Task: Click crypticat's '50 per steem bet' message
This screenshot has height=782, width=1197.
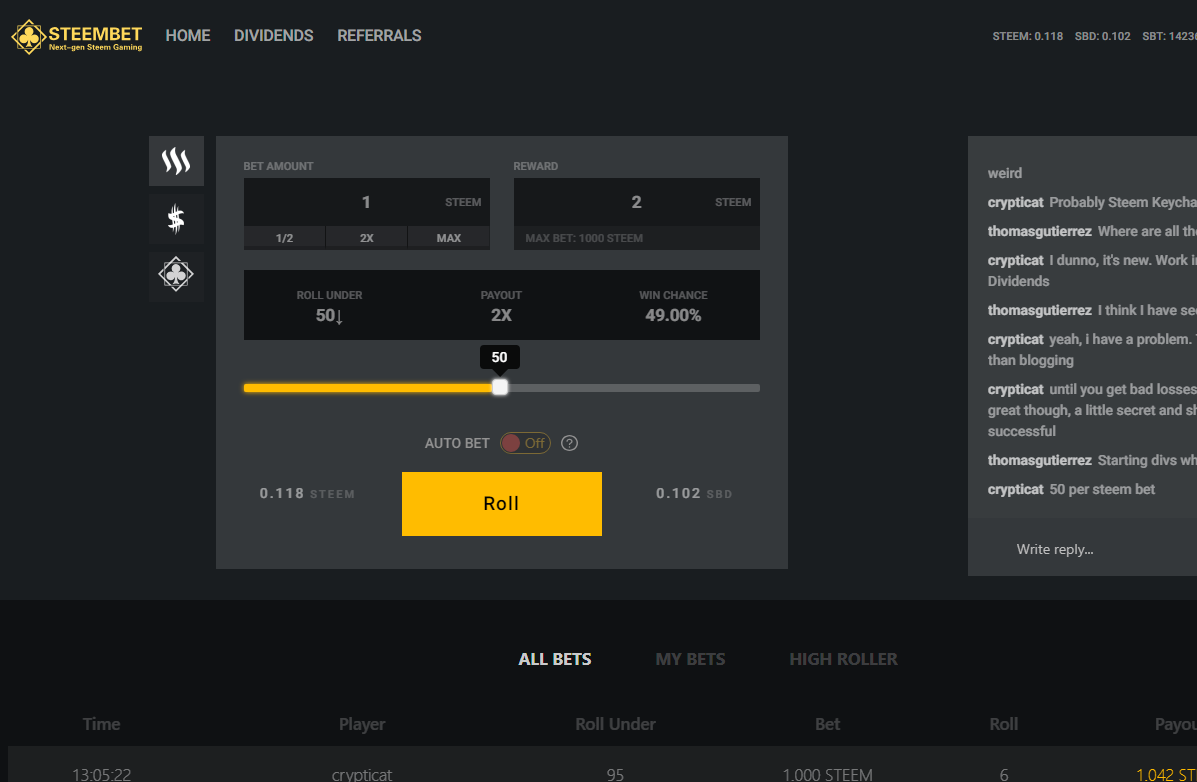Action: click(1102, 490)
